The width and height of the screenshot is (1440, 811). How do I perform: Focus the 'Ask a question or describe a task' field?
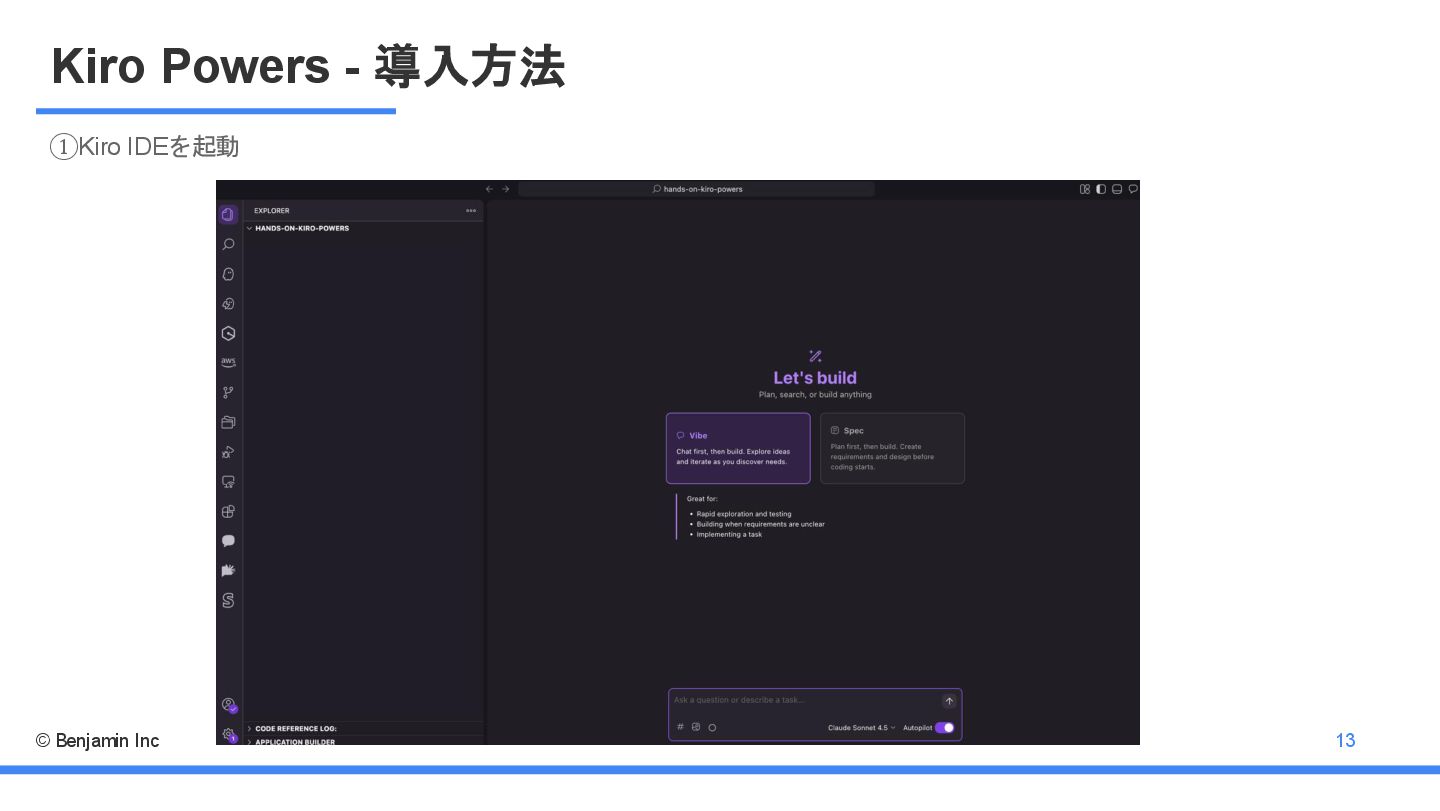click(806, 700)
